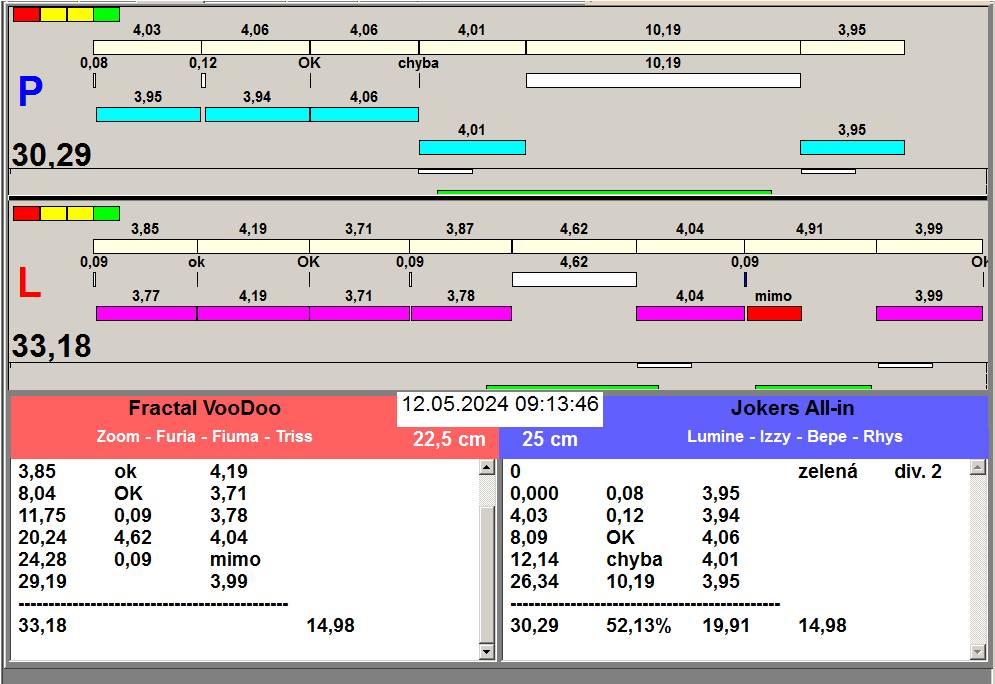The height and width of the screenshot is (684, 995).
Task: Open the Jokers All-in team header
Action: (x=793, y=408)
